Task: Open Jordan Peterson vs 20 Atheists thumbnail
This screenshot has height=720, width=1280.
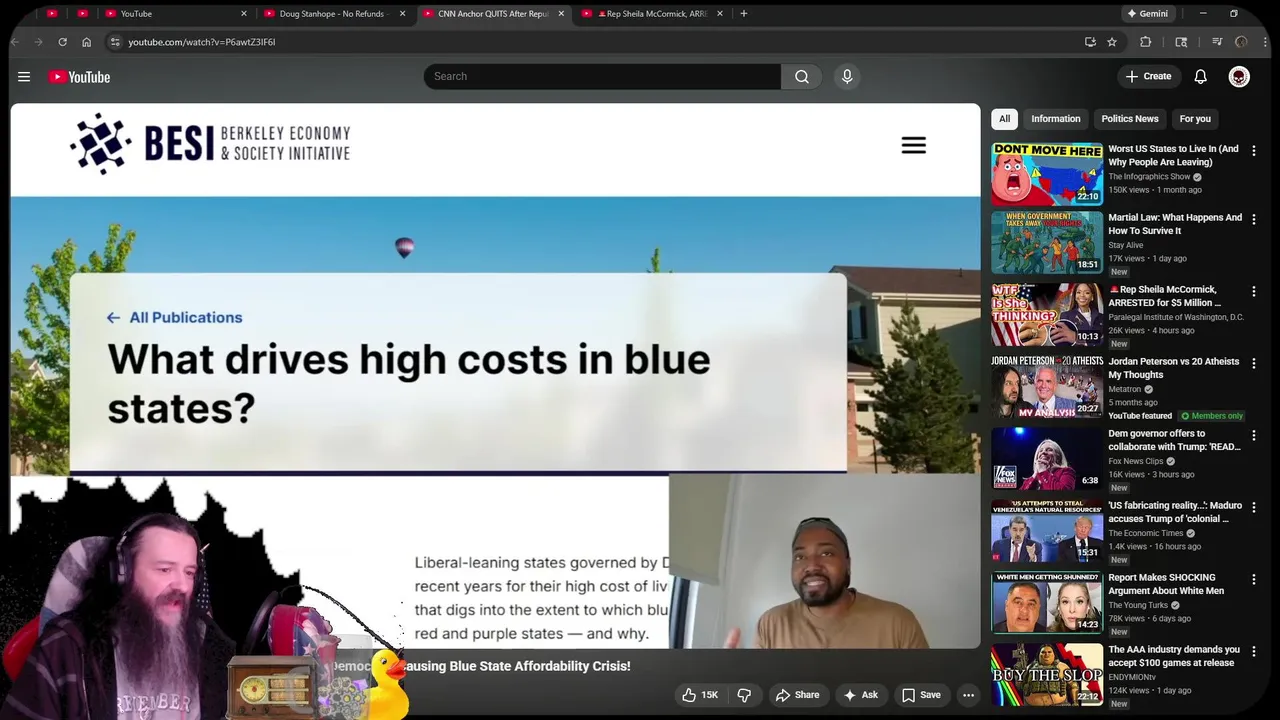Action: (x=1047, y=386)
